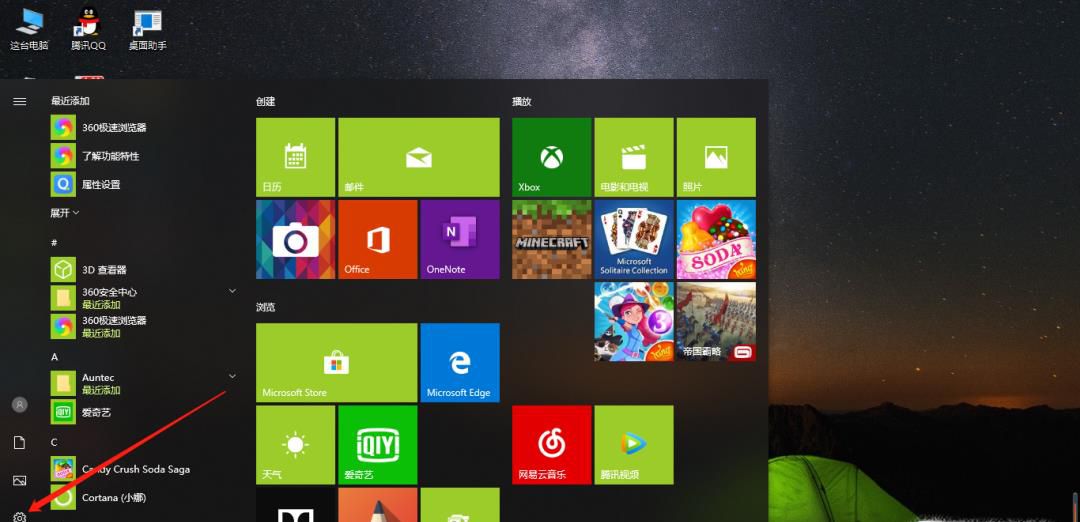Open Settings via the gear icon
Image resolution: width=1080 pixels, height=522 pixels.
point(19,516)
